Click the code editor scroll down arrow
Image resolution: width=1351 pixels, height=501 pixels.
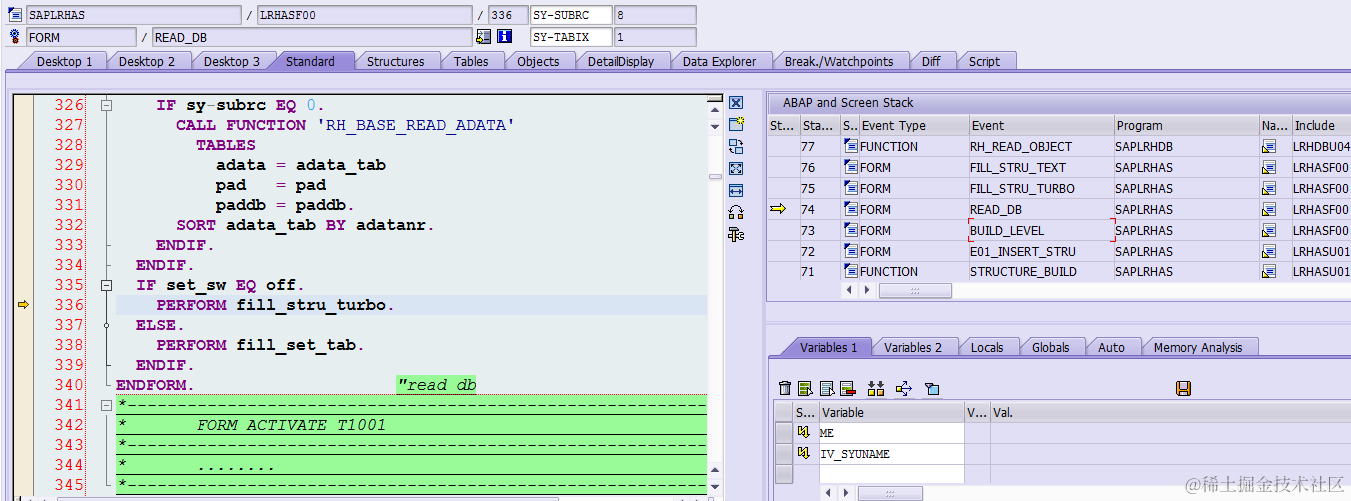[x=715, y=485]
